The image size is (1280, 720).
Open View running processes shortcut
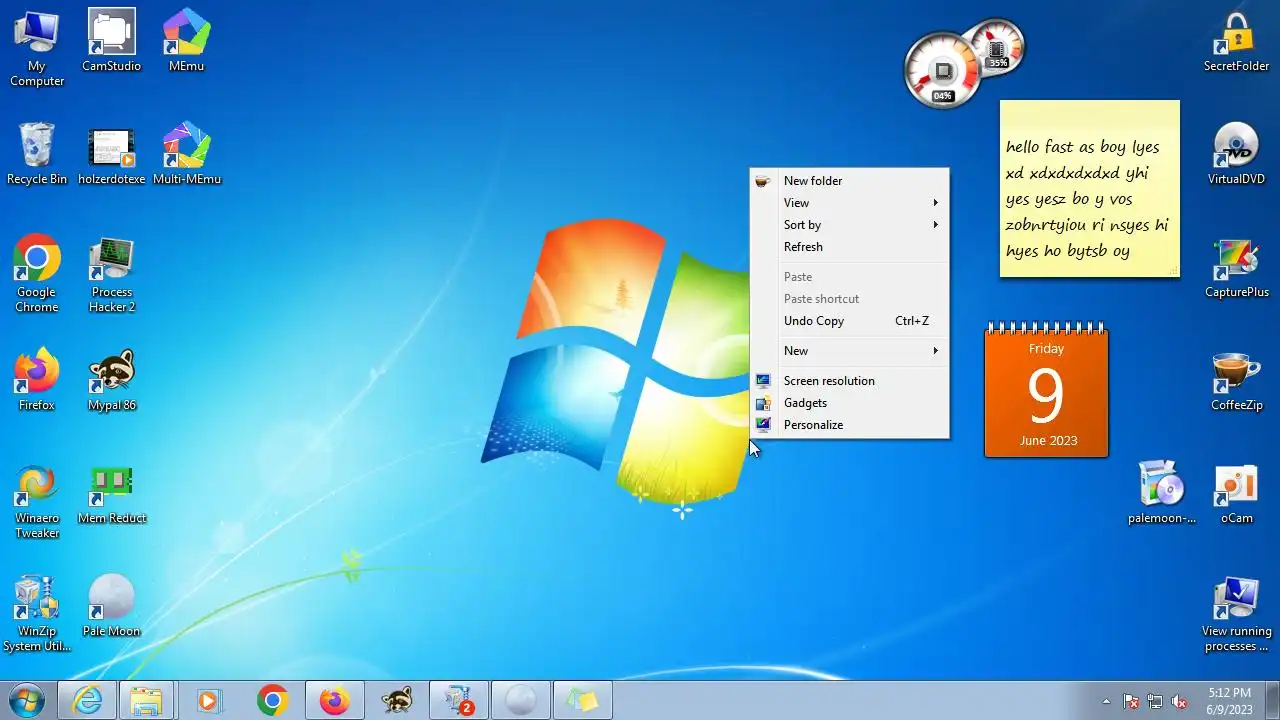[x=1236, y=614]
